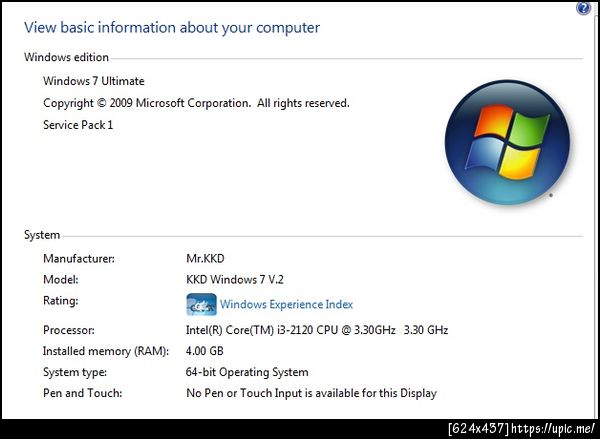Select the manufacturer value 'Mr.KKD'
Image resolution: width=600 pixels, height=439 pixels.
click(x=207, y=258)
